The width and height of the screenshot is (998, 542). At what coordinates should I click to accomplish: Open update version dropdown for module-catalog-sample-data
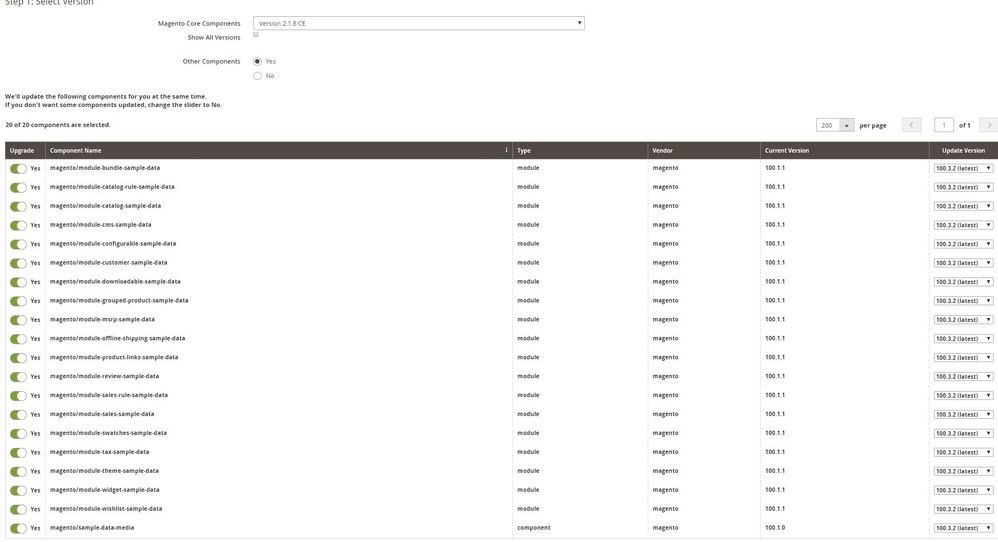[963, 206]
